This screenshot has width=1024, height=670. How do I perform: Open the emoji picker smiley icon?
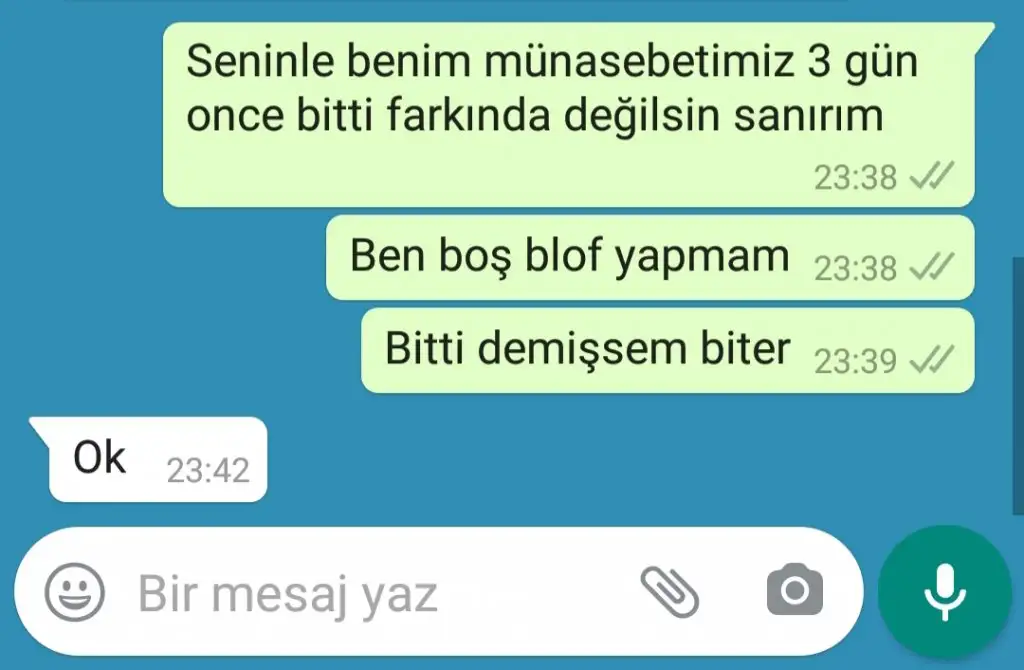click(74, 592)
